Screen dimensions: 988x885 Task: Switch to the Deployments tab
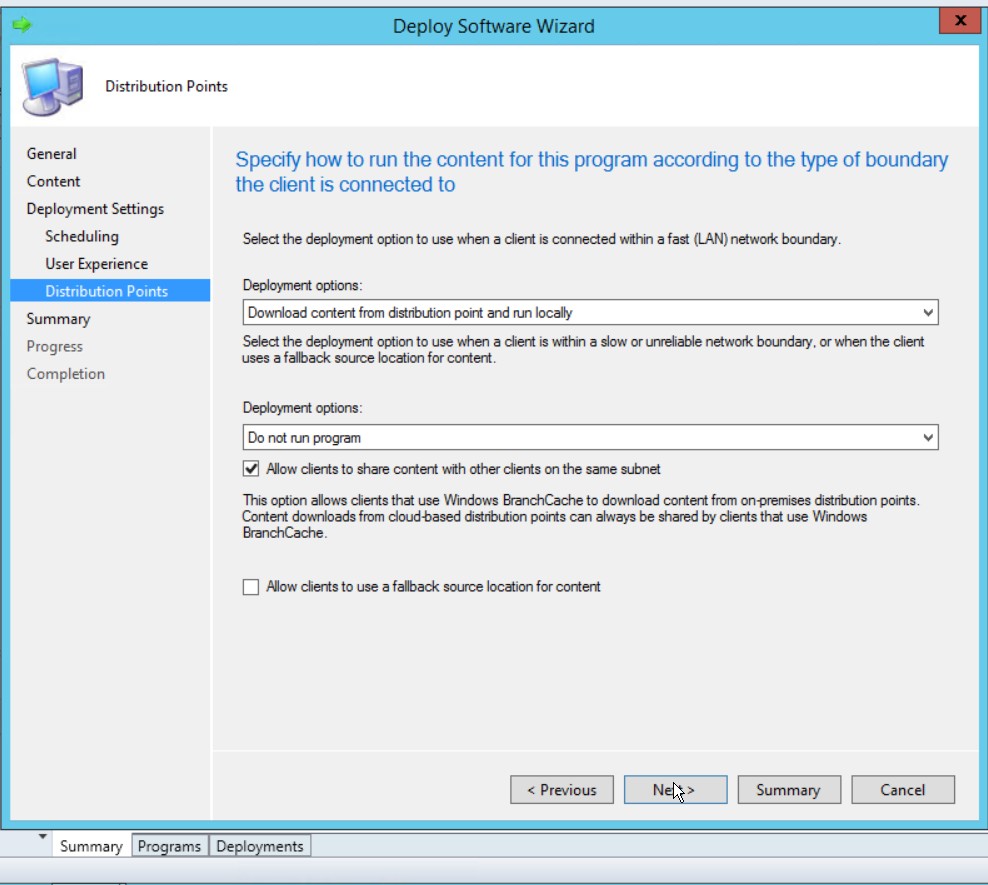click(x=259, y=846)
